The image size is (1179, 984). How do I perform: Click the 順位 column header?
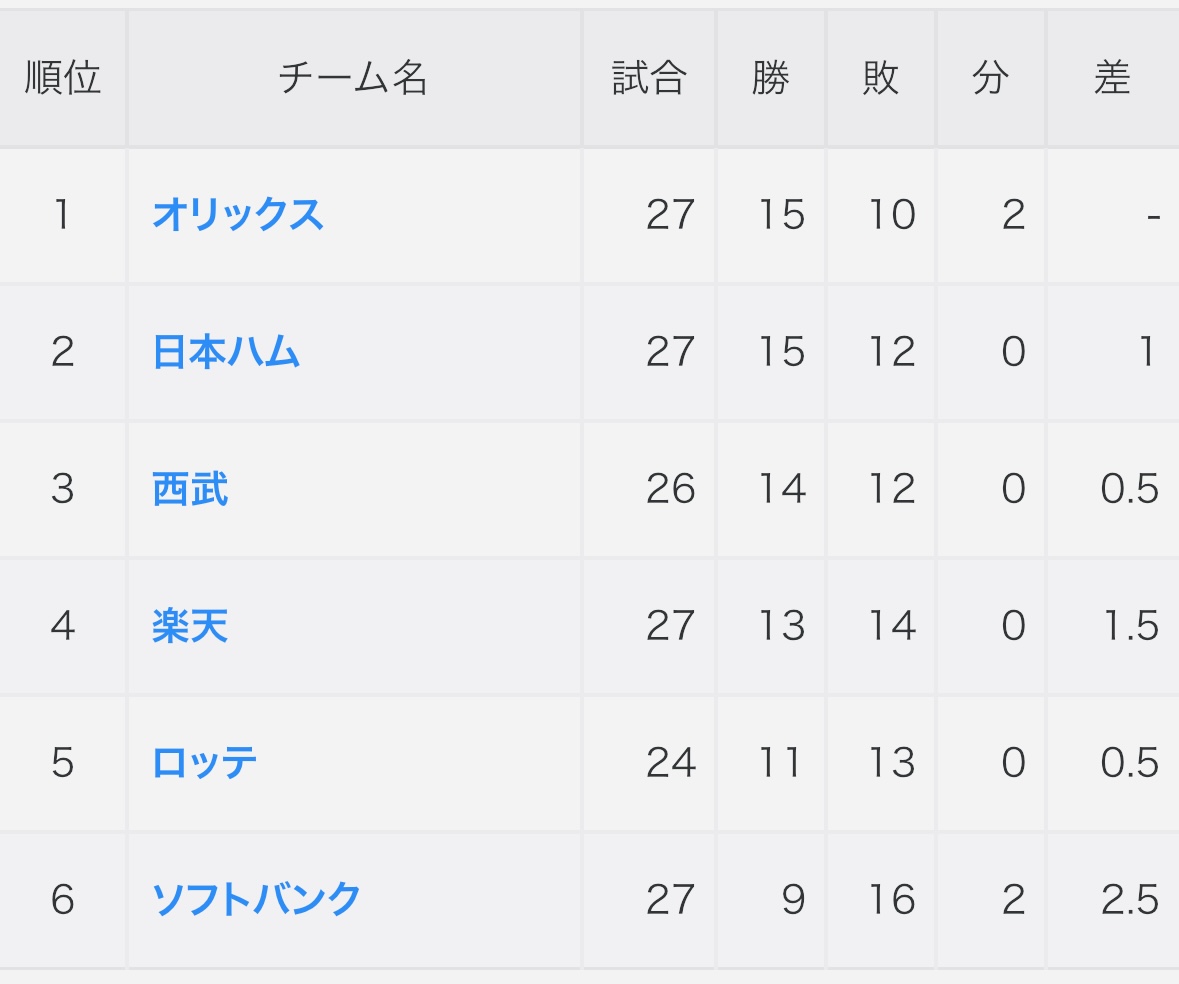pyautogui.click(x=62, y=77)
